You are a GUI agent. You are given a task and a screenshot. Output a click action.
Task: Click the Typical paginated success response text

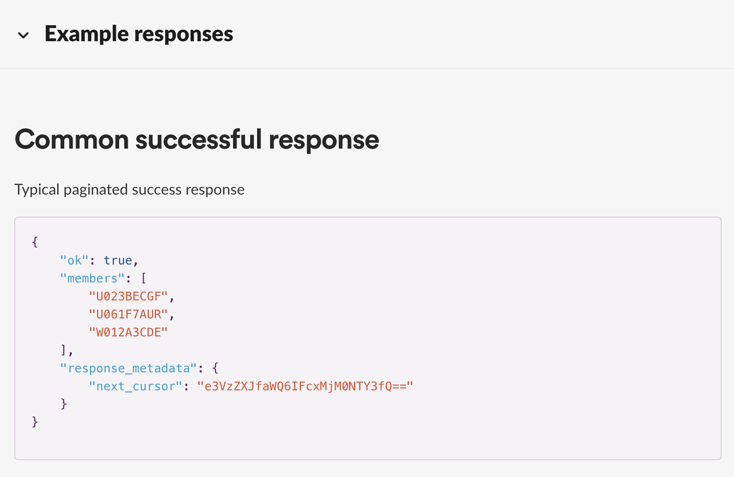(129, 190)
